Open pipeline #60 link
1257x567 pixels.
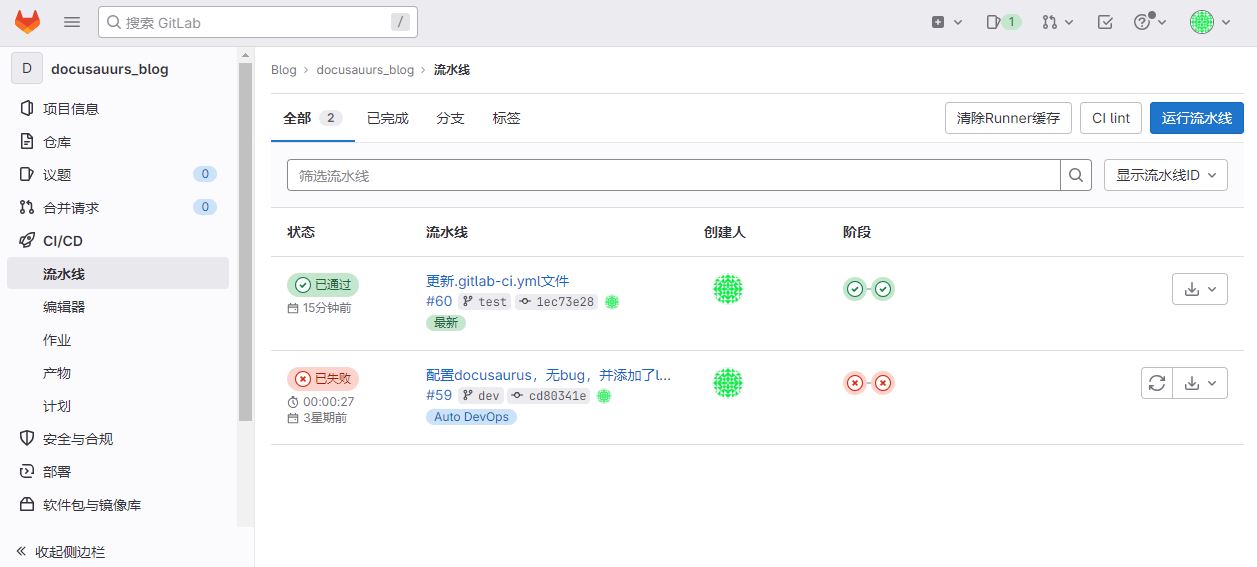(439, 301)
